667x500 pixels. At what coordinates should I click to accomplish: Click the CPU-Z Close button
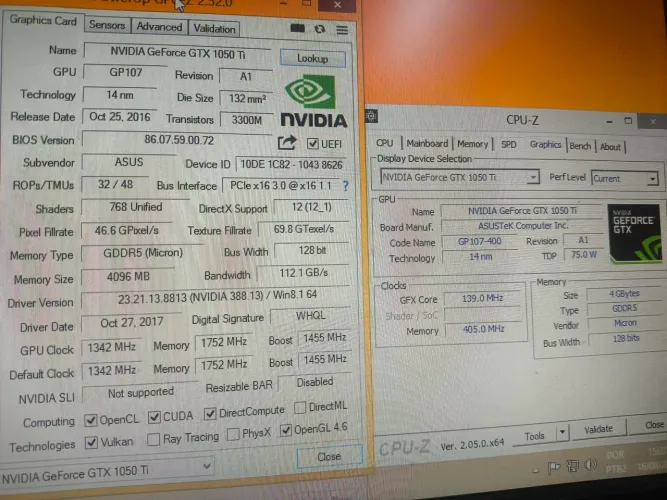[651, 425]
